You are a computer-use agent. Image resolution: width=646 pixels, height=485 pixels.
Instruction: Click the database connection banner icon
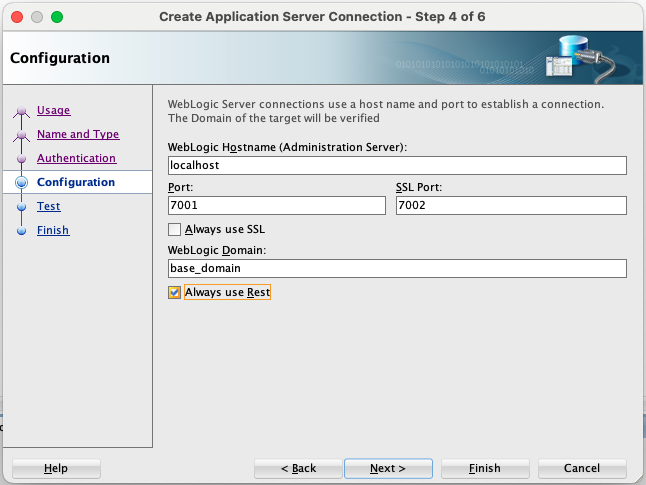point(580,58)
